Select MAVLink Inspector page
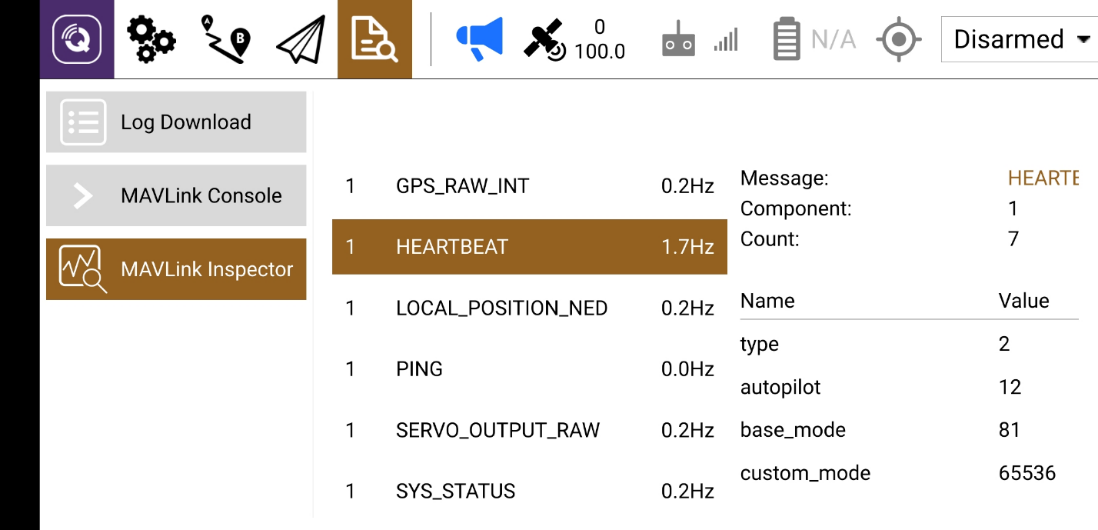This screenshot has height=530, width=1098. point(176,269)
